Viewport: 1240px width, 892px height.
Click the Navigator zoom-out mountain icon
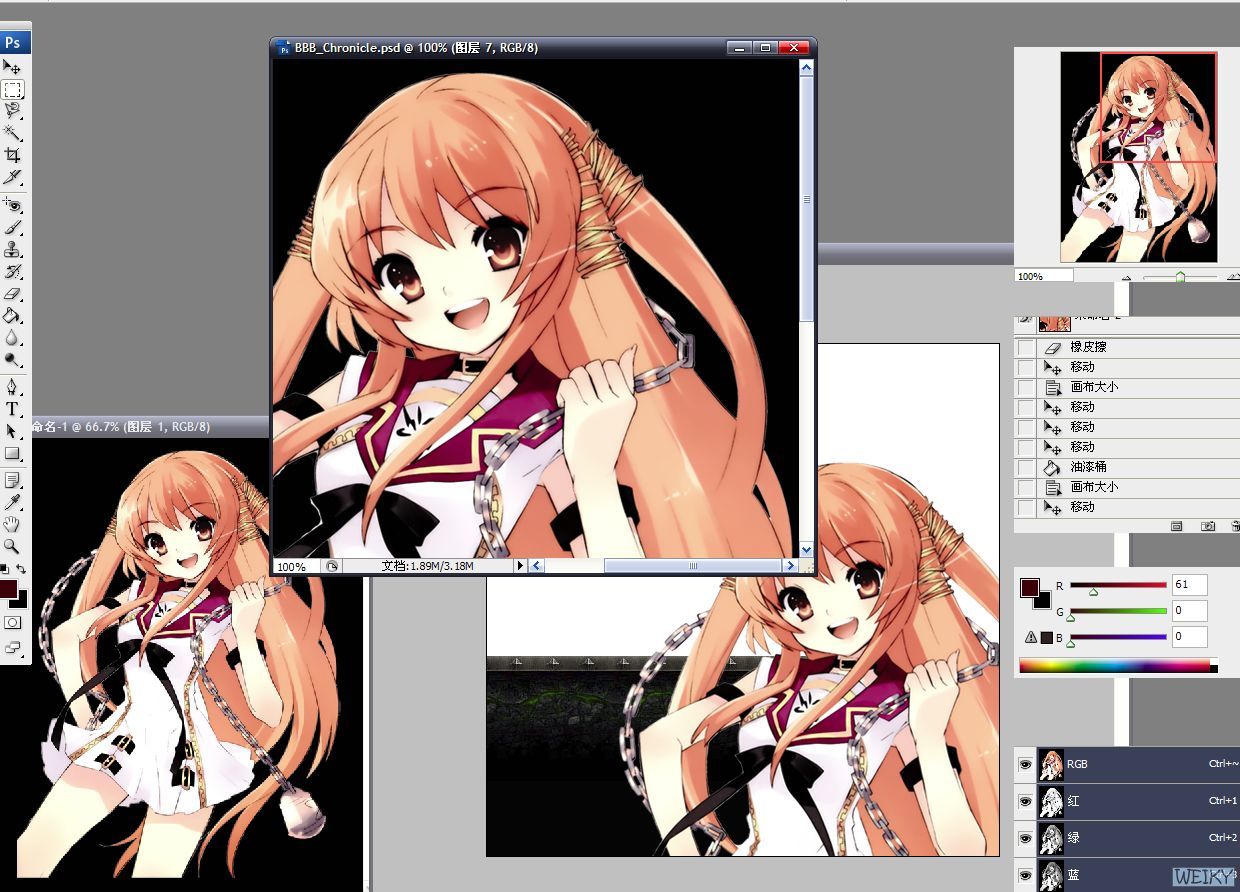[1128, 277]
